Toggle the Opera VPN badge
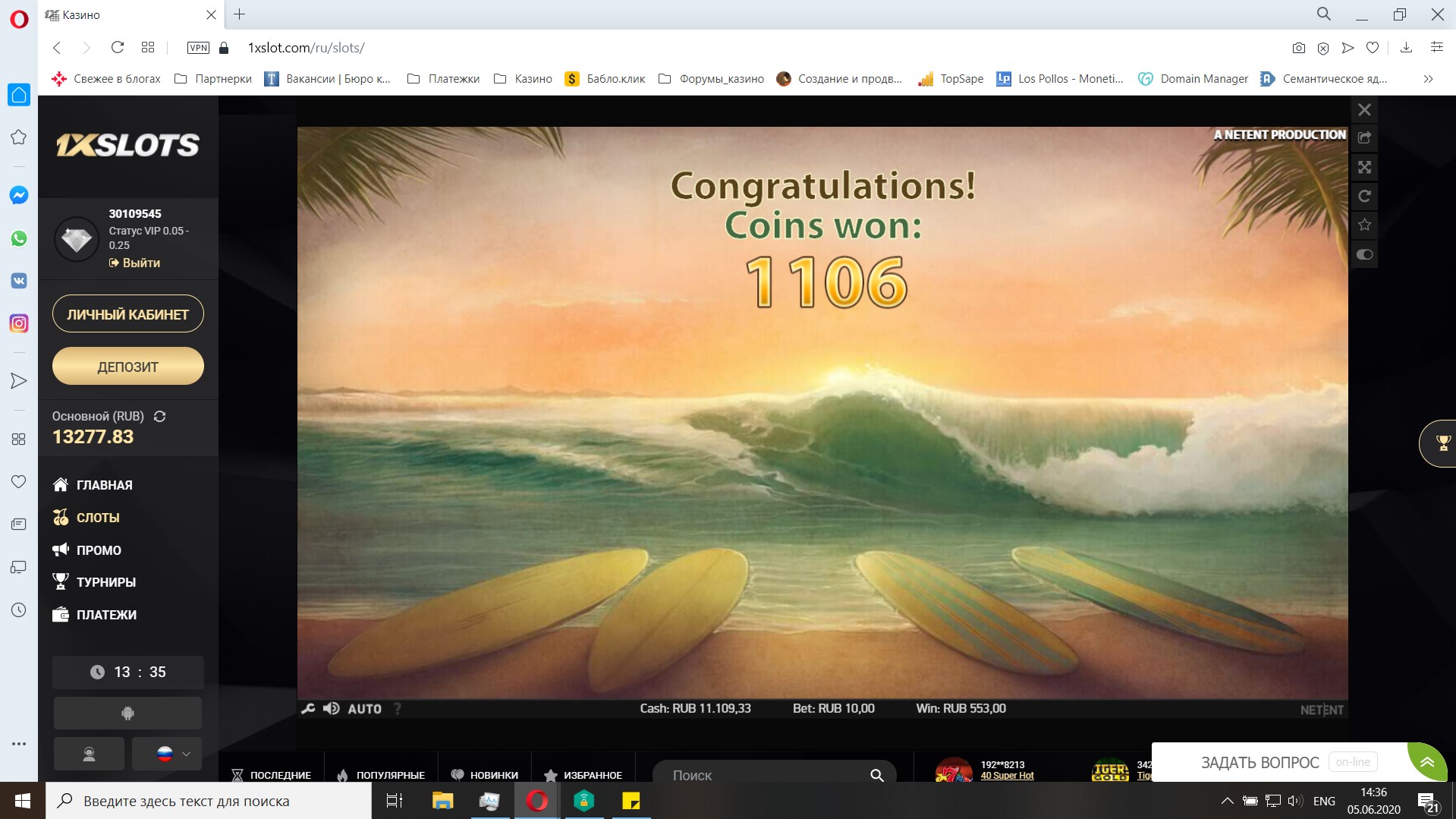 (198, 48)
